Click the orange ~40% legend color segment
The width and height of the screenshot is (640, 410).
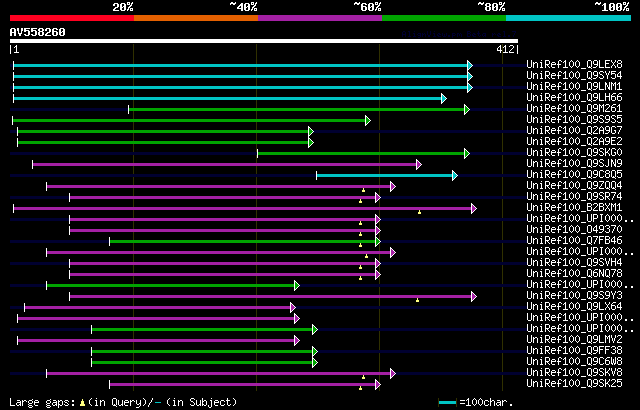tap(196, 18)
